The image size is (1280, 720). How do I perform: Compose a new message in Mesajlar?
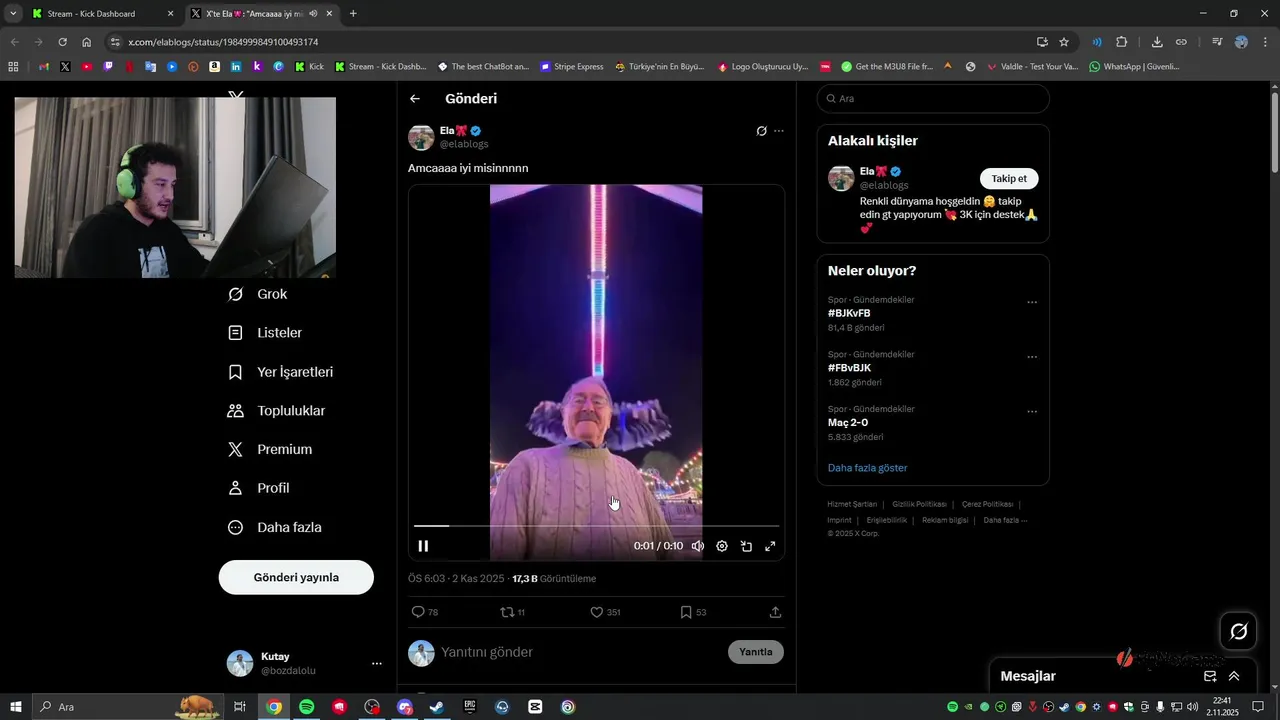[1210, 676]
